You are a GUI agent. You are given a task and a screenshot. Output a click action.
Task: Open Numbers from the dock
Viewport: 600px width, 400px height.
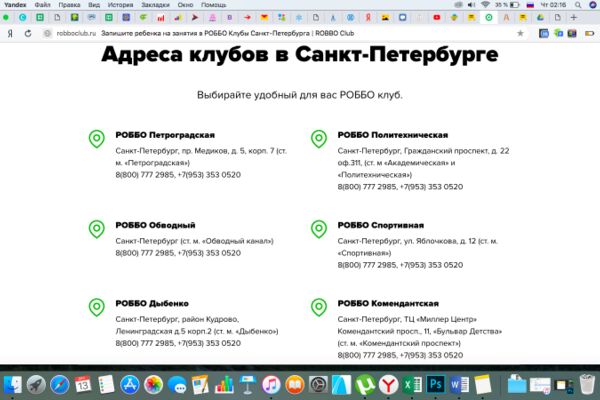pos(224,384)
